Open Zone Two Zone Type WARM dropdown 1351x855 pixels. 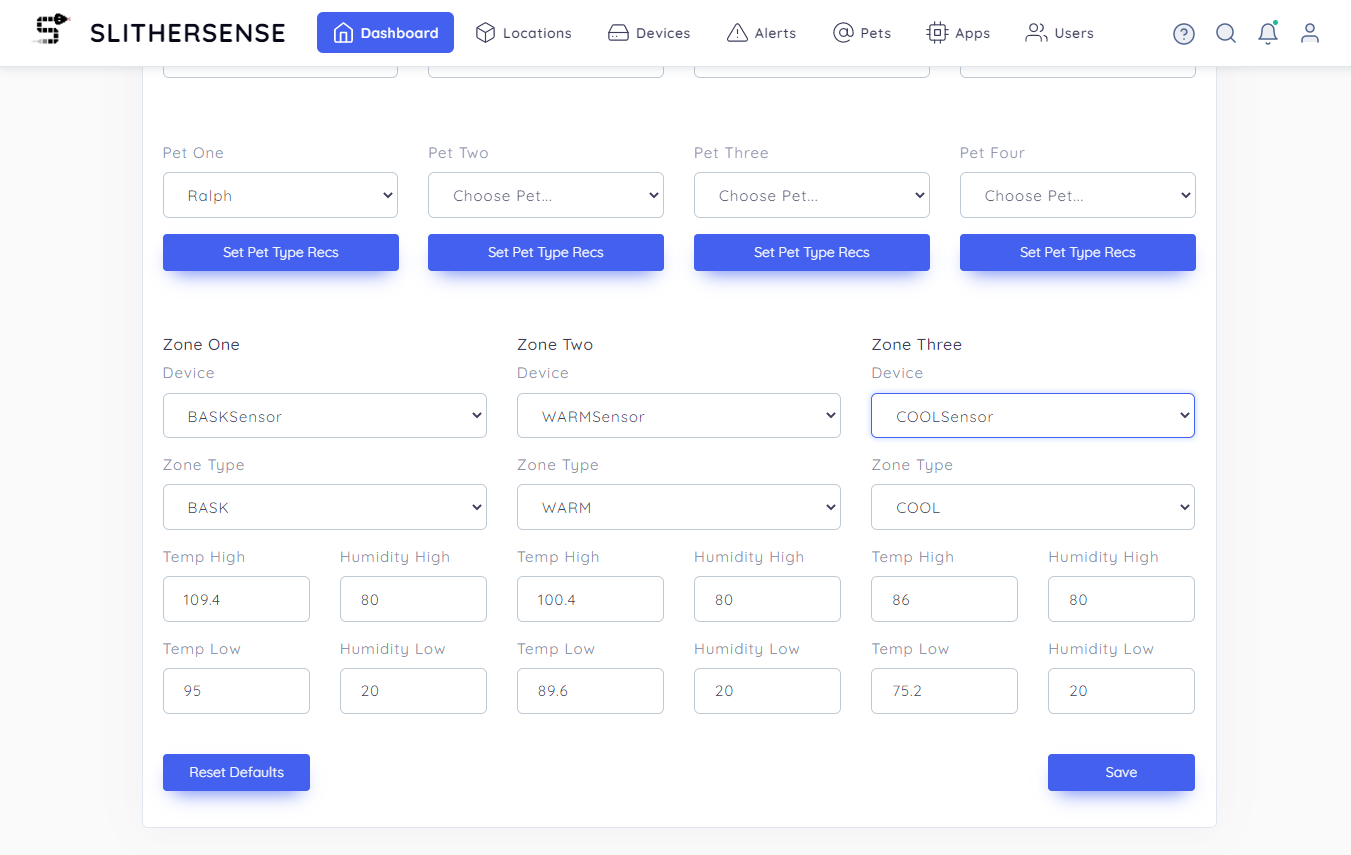click(679, 507)
